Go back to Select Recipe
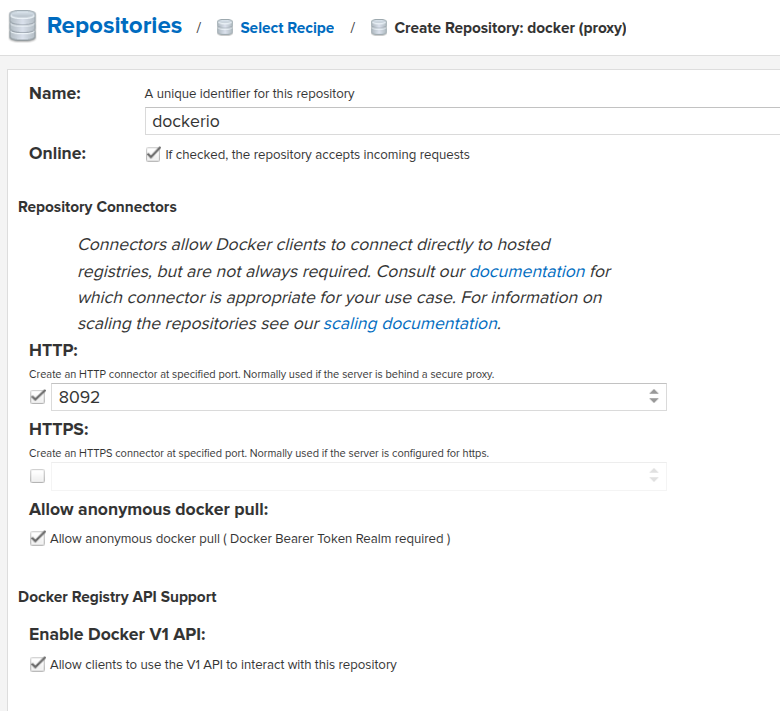Image resolution: width=780 pixels, height=711 pixels. point(287,28)
